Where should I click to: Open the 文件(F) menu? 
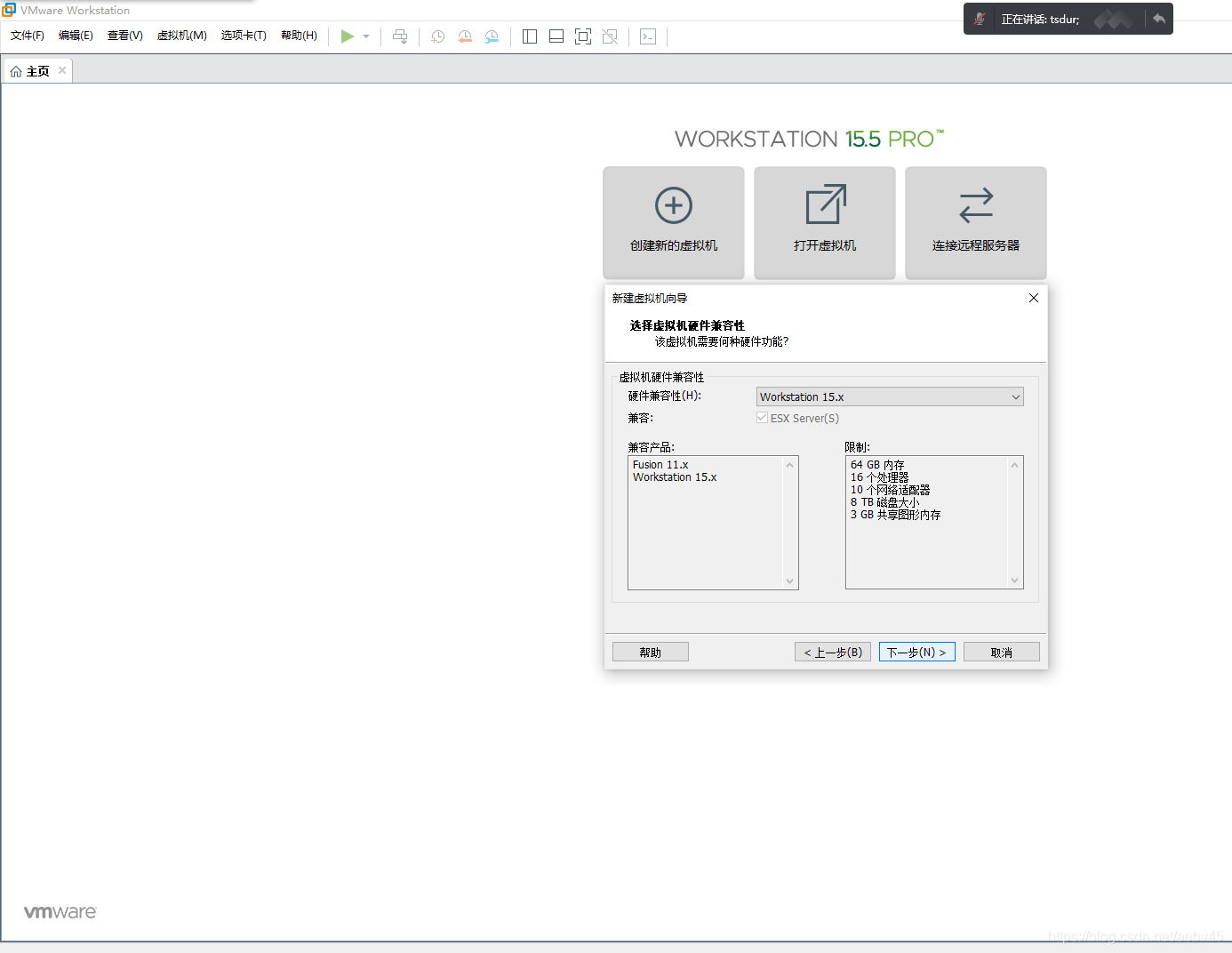28,36
